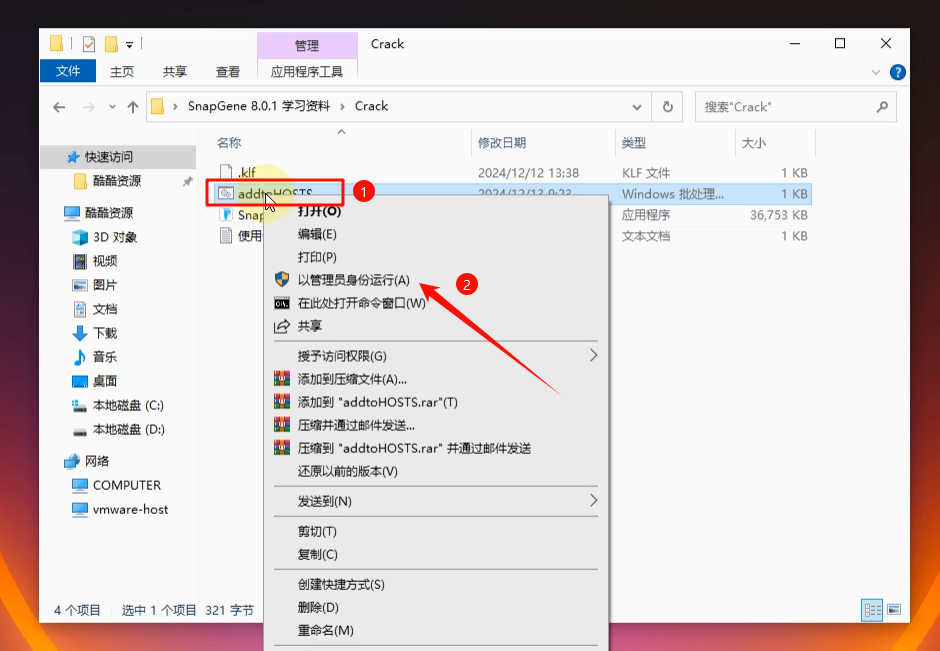Switch to large icons view button
This screenshot has height=651, width=940.
pos(894,609)
